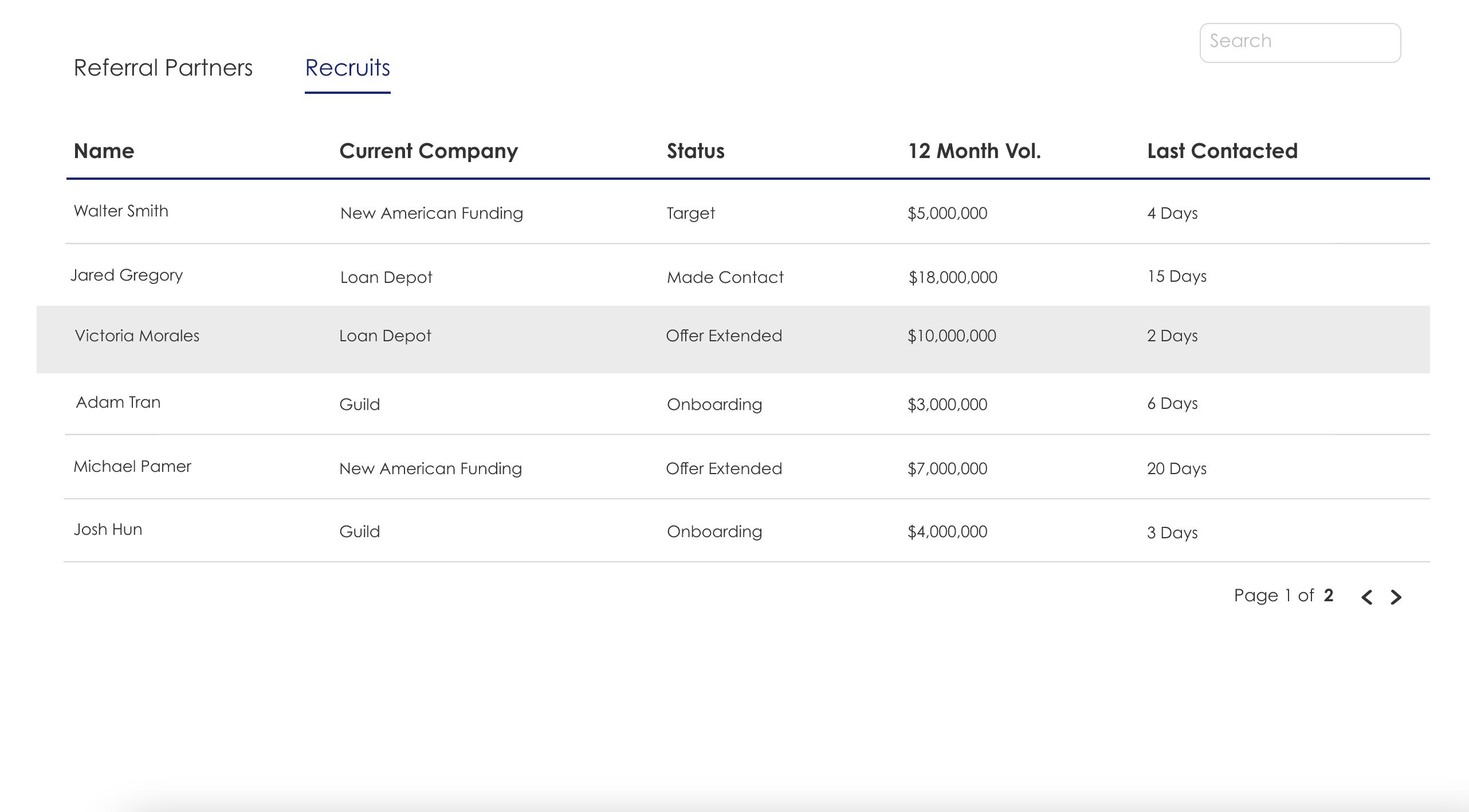
Task: Select the Jared Gregory row
Action: (x=127, y=275)
